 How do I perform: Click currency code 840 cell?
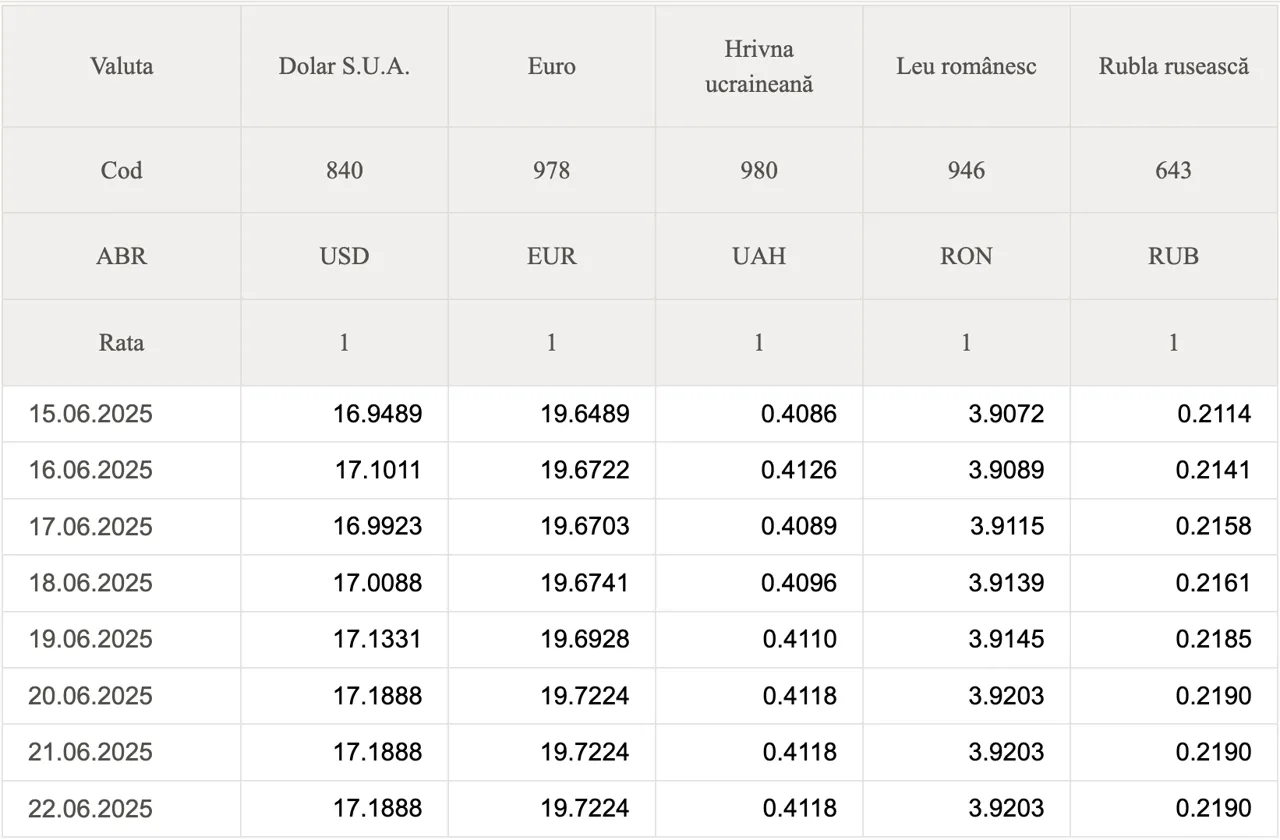(x=344, y=170)
